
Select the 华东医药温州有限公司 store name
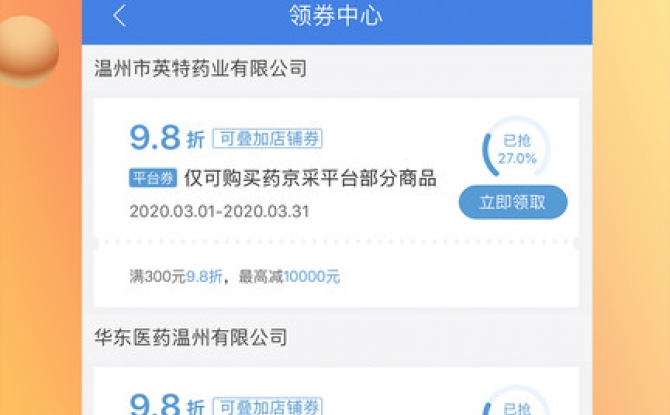click(x=191, y=338)
